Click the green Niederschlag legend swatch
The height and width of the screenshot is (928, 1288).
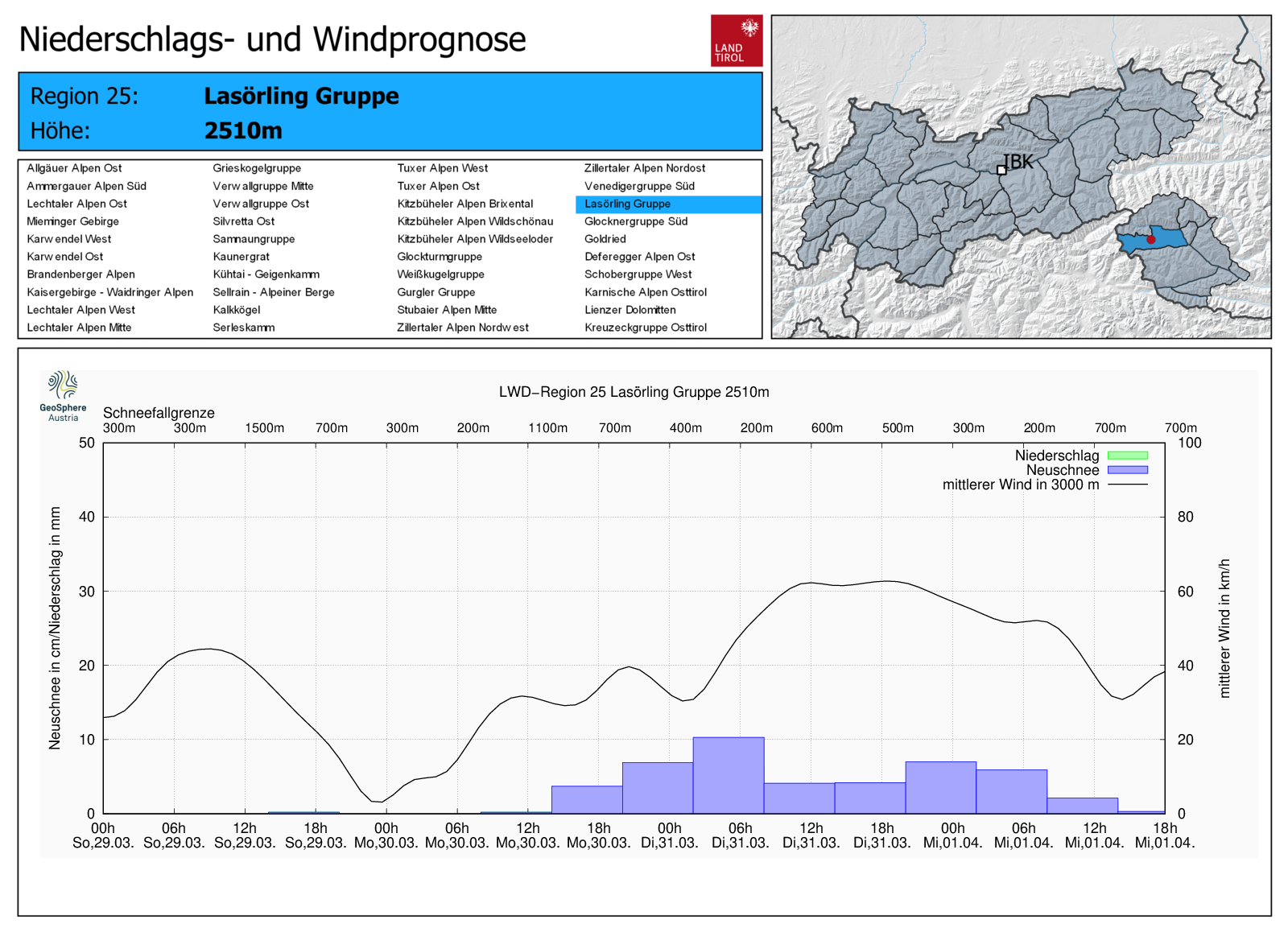coord(1127,456)
